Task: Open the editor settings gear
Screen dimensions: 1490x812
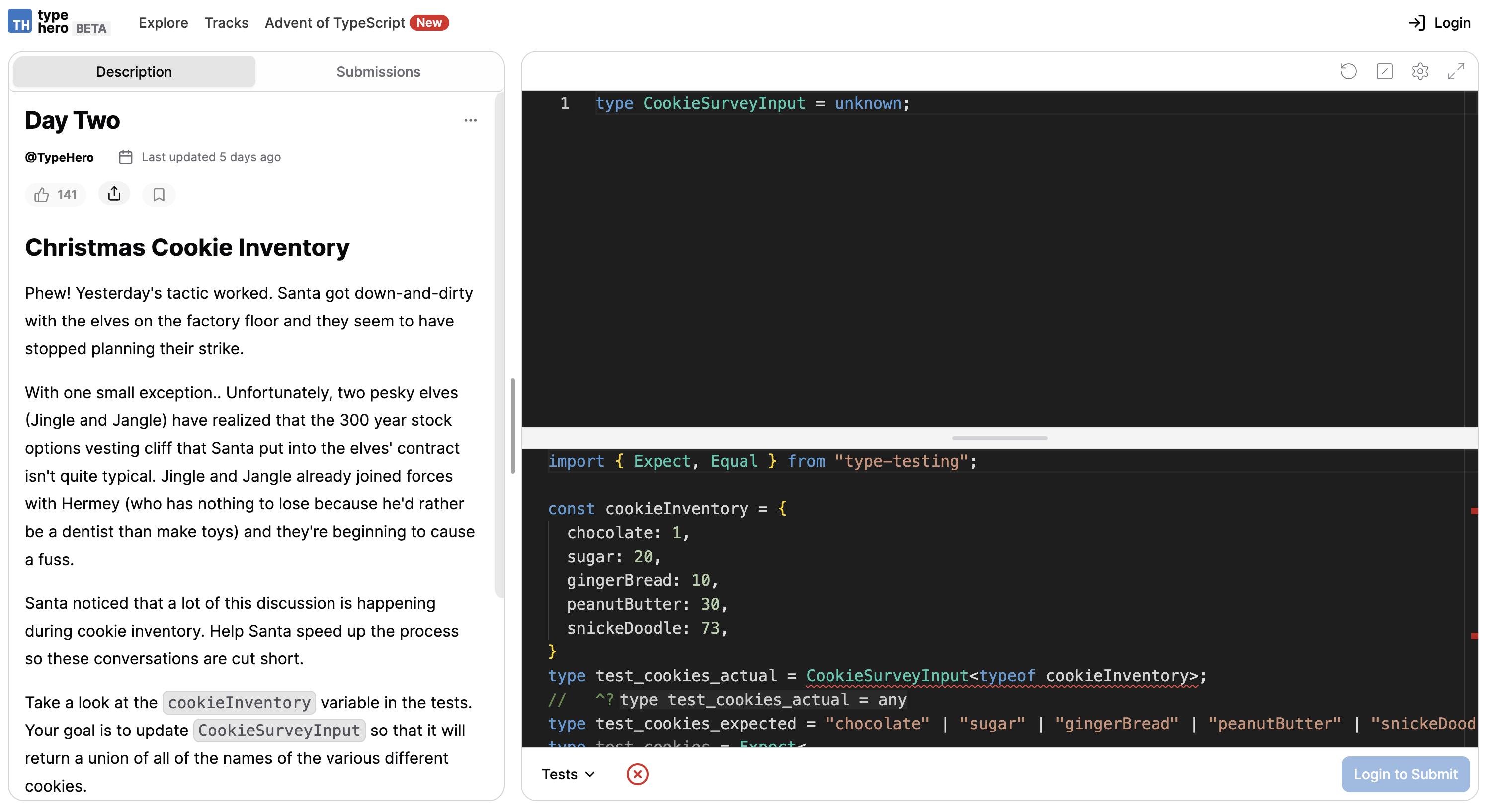Action: [x=1420, y=71]
